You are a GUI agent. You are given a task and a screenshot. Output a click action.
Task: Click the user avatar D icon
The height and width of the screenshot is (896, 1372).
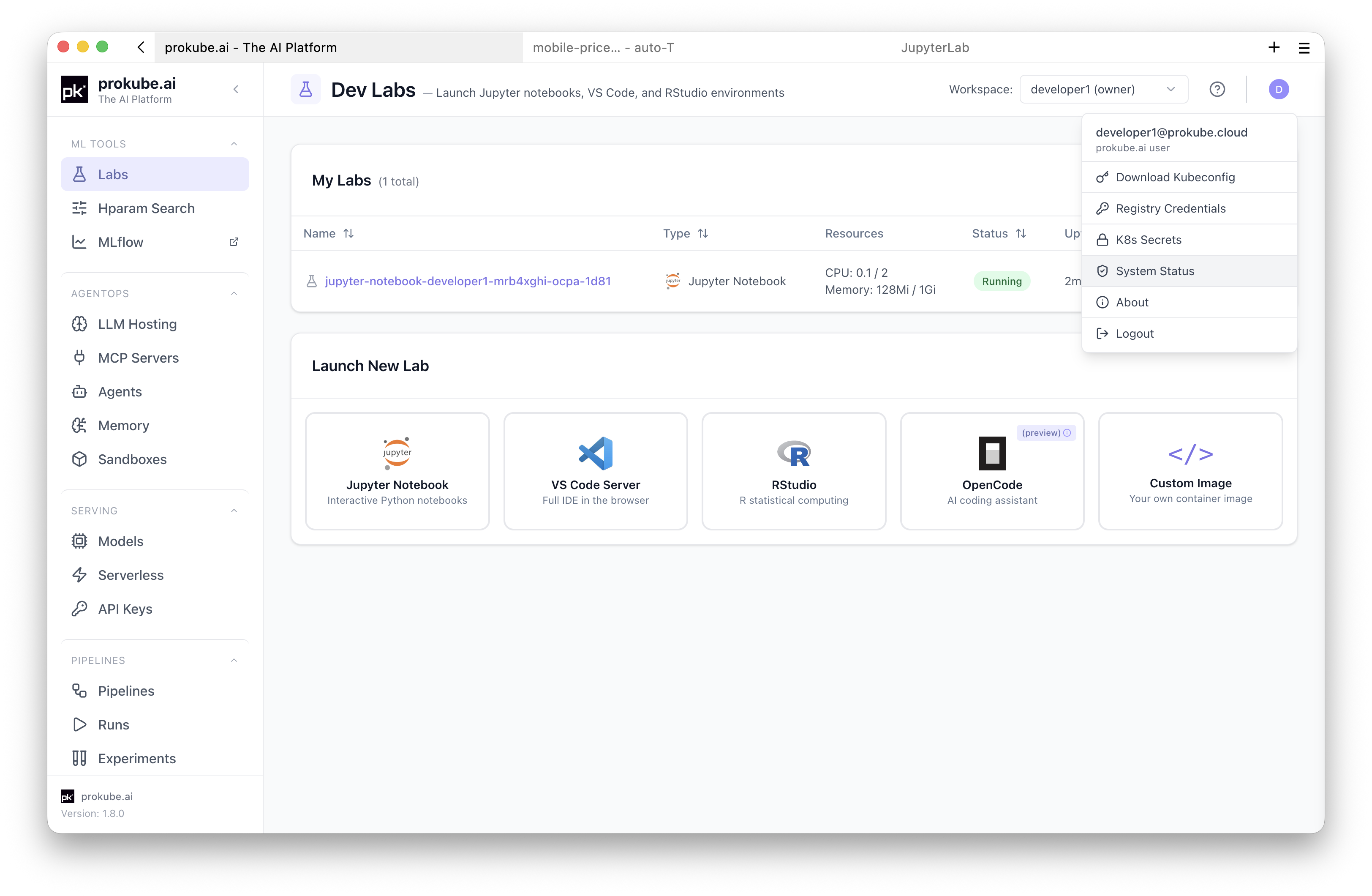click(1278, 90)
